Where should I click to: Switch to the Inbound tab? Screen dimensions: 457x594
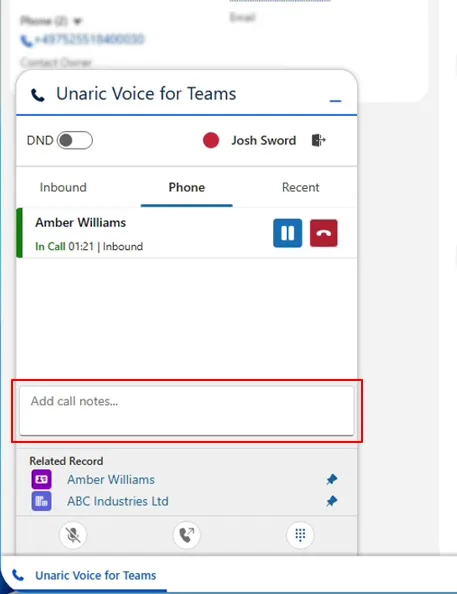point(63,187)
